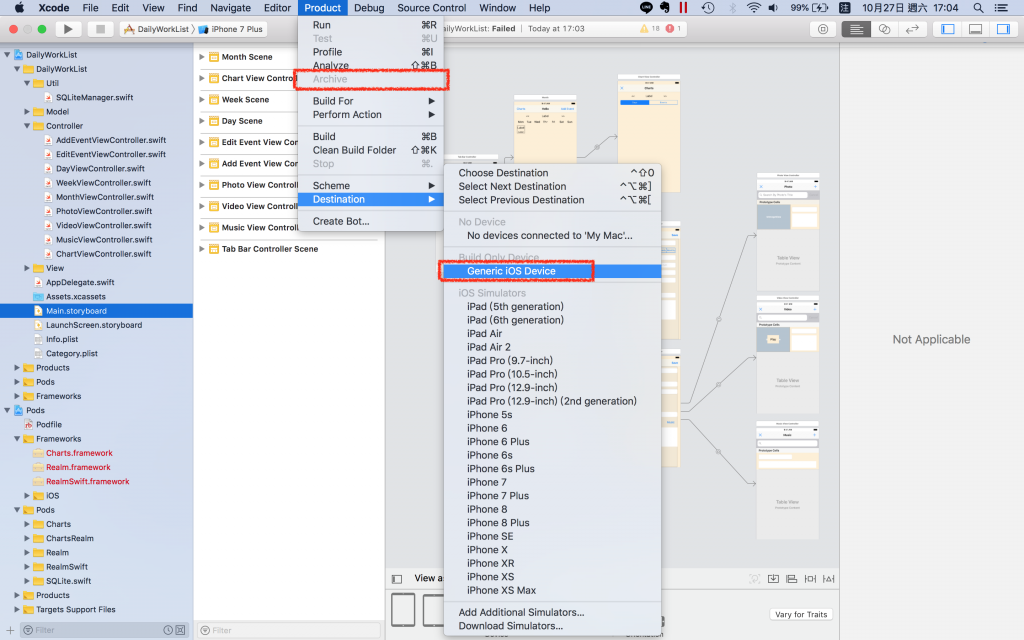Click source-control status filter icon in navigator
The height and width of the screenshot is (640, 1024).
[x=180, y=630]
